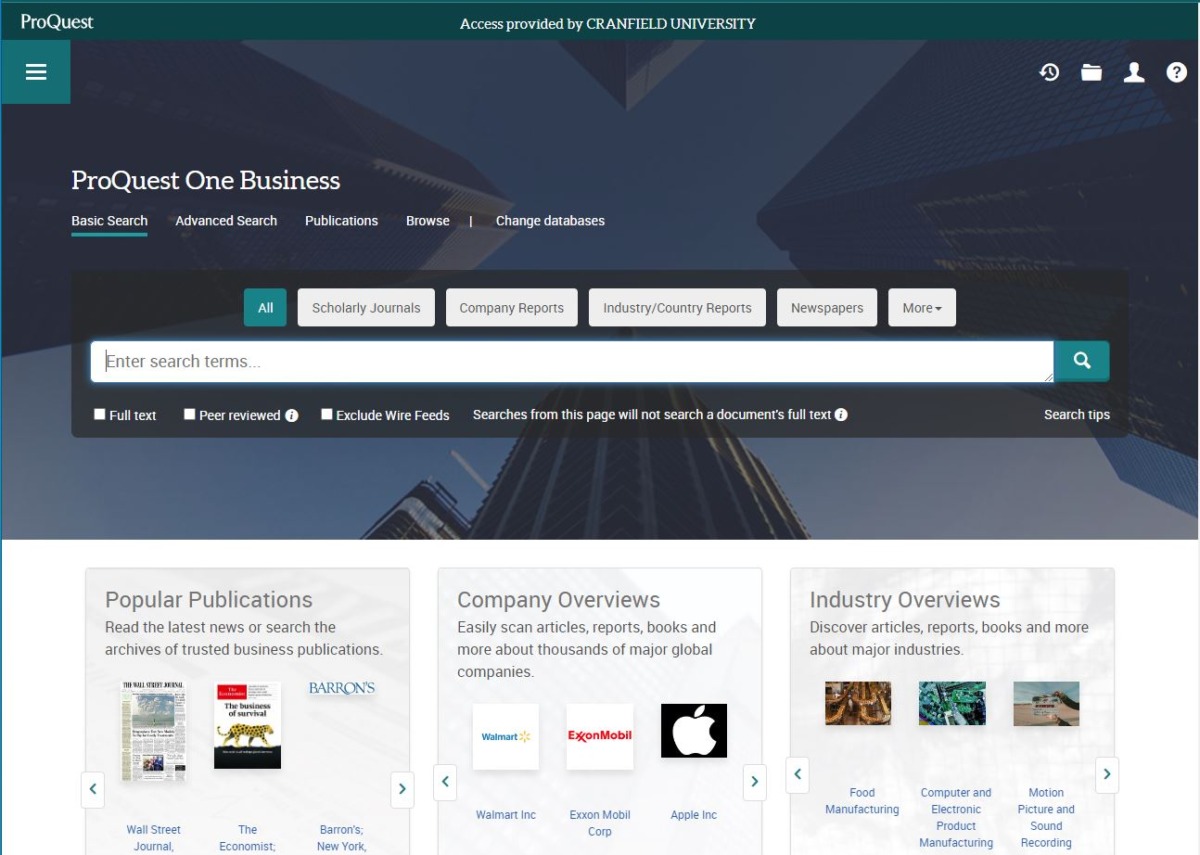Image resolution: width=1200 pixels, height=855 pixels.
Task: Open the hamburger navigation menu
Action: point(36,71)
